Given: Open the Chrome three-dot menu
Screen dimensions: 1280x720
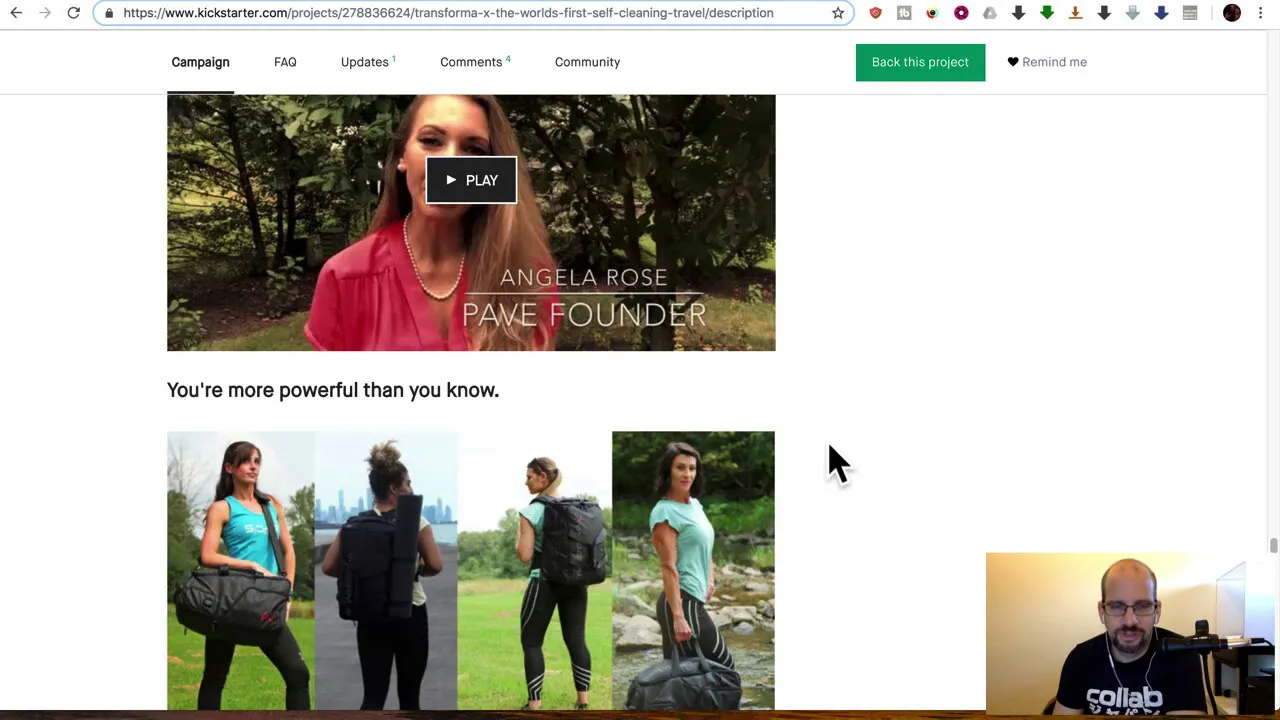Looking at the screenshot, I should [1260, 13].
